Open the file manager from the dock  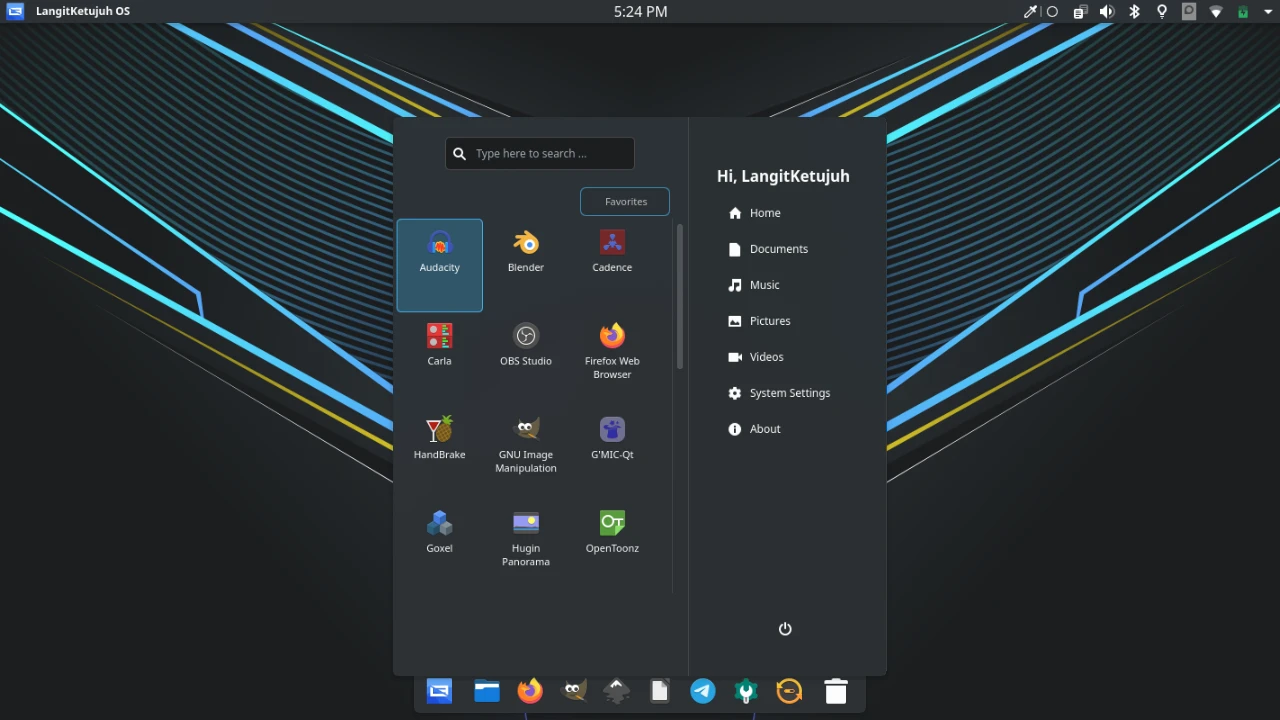pos(487,691)
